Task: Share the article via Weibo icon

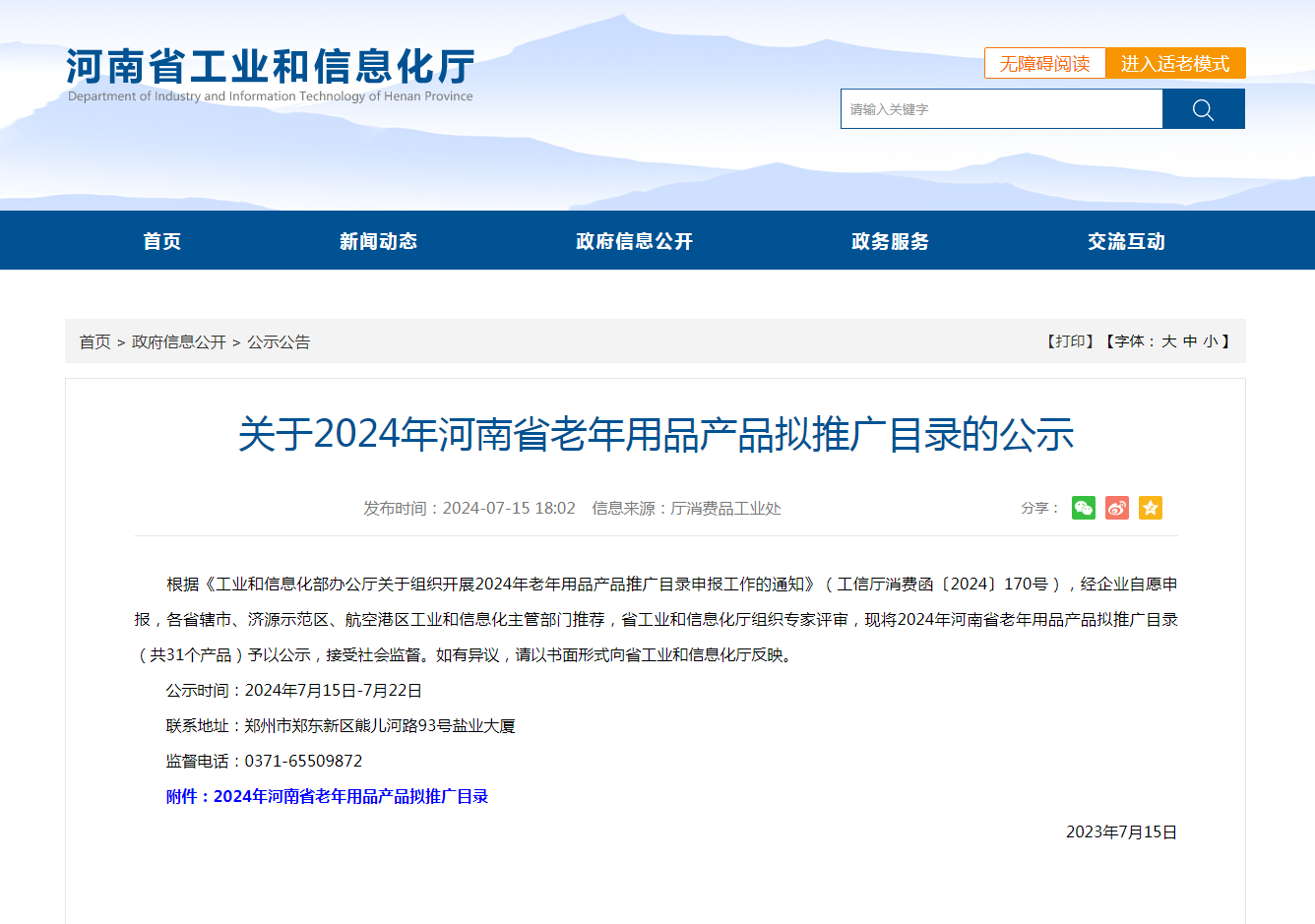Action: (x=1116, y=508)
